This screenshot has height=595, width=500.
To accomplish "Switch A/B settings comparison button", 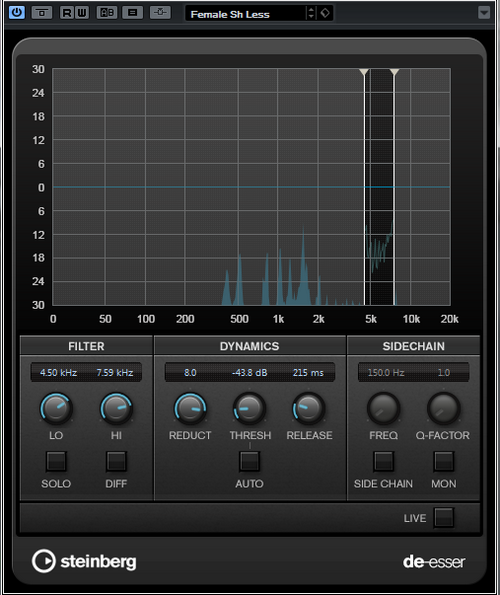I will pyautogui.click(x=107, y=13).
